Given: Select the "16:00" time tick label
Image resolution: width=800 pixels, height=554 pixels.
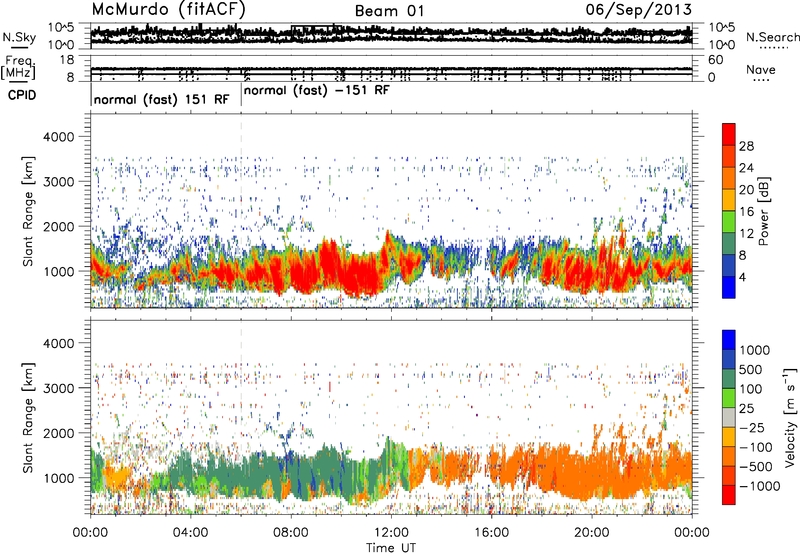Looking at the screenshot, I should click(x=491, y=533).
